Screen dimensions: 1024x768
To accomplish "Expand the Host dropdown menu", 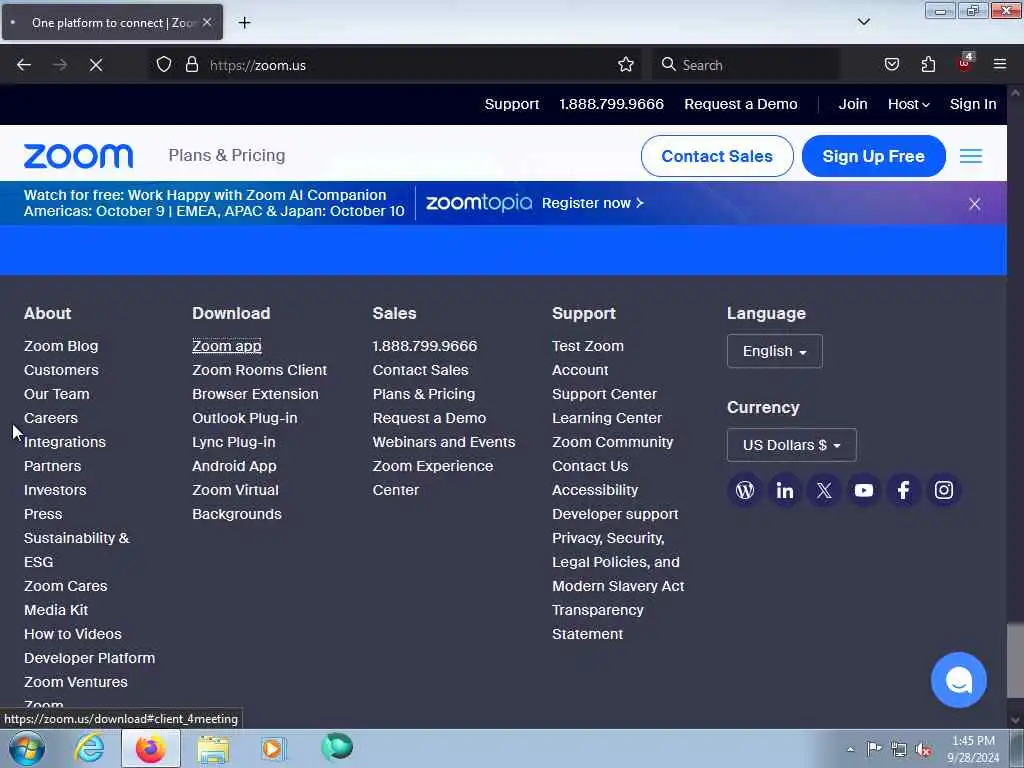I will 908,104.
